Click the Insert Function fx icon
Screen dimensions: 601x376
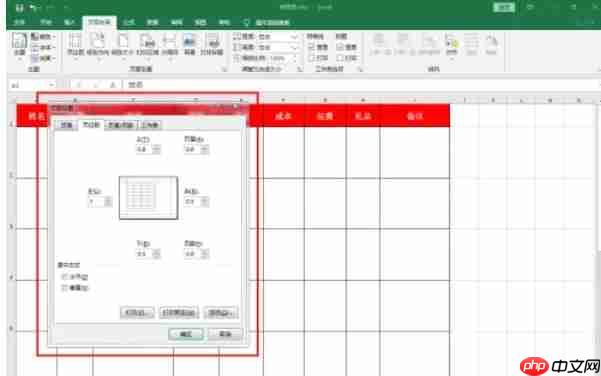(x=113, y=85)
